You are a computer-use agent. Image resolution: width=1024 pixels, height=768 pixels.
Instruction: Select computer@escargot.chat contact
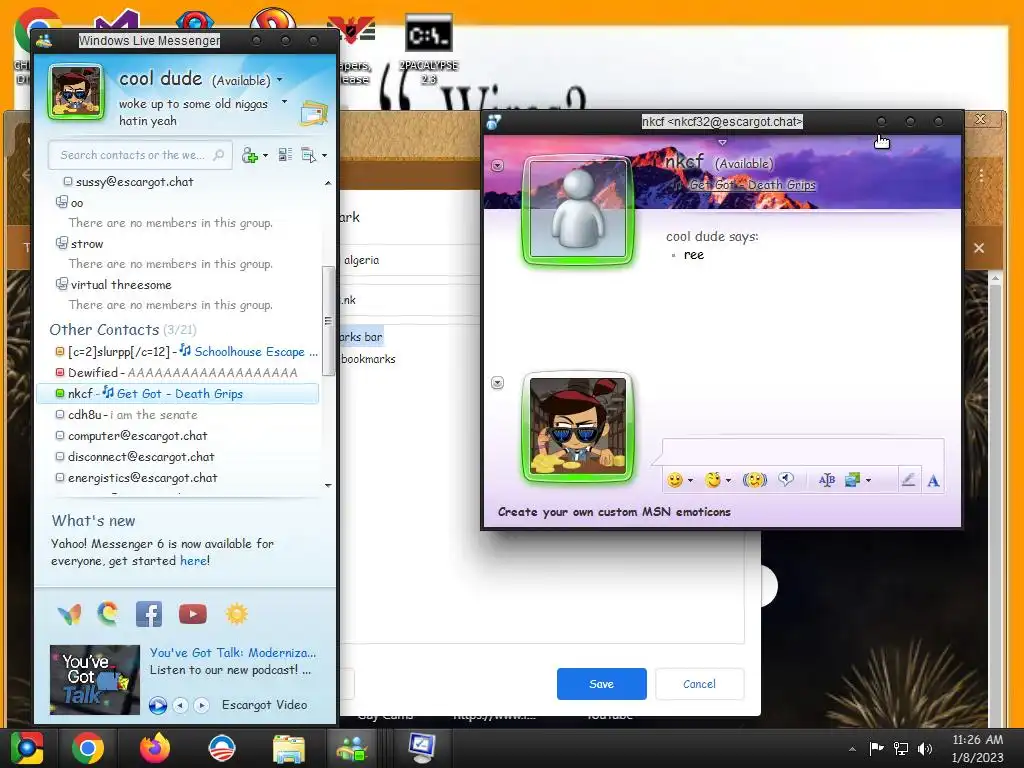point(131,436)
